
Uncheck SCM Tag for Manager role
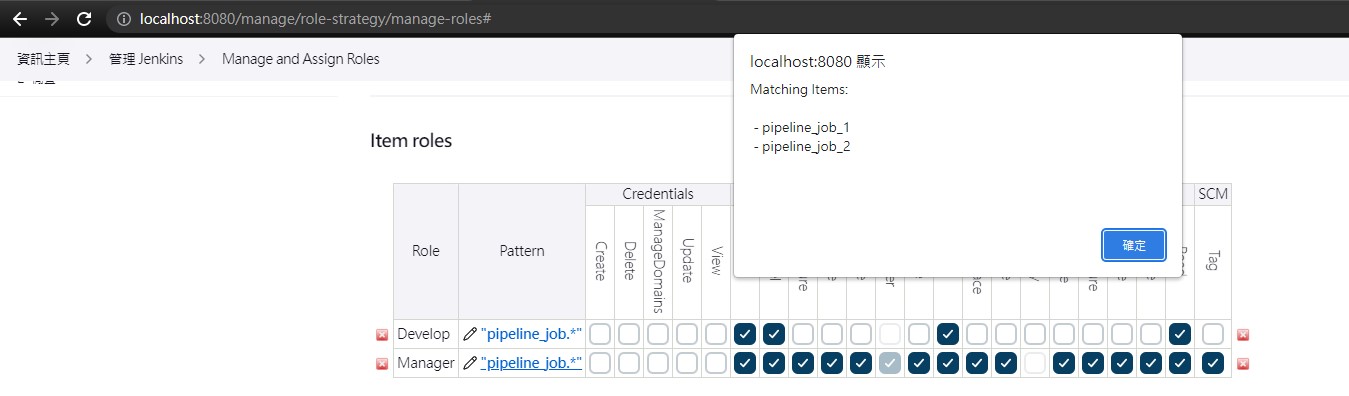[x=1213, y=363]
